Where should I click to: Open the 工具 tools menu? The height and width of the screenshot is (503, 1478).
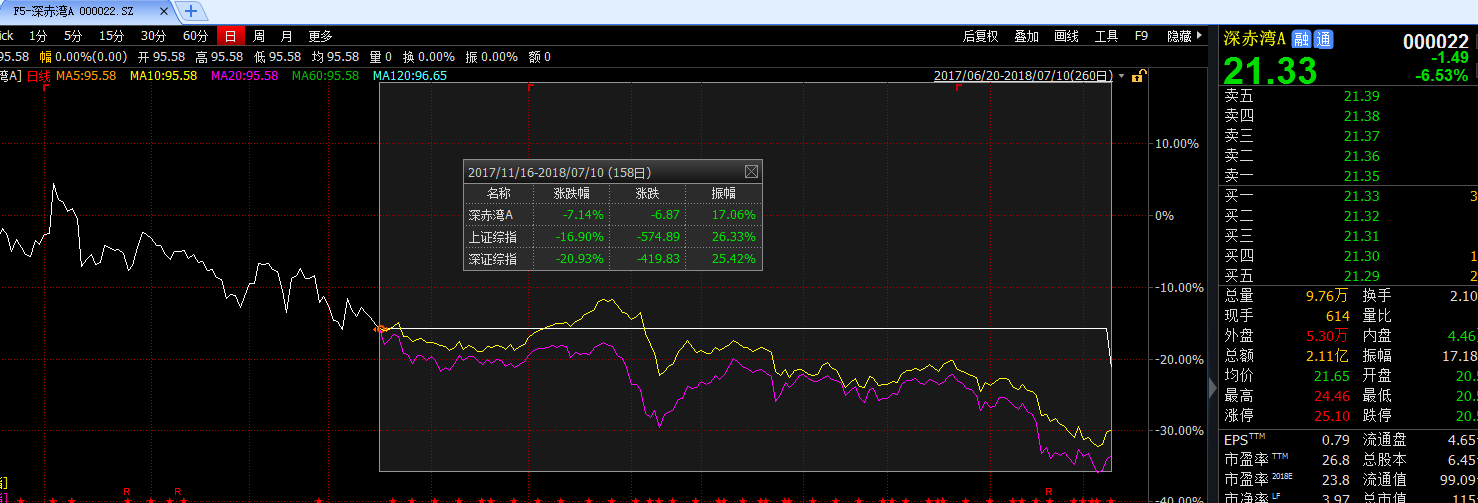[x=1106, y=36]
